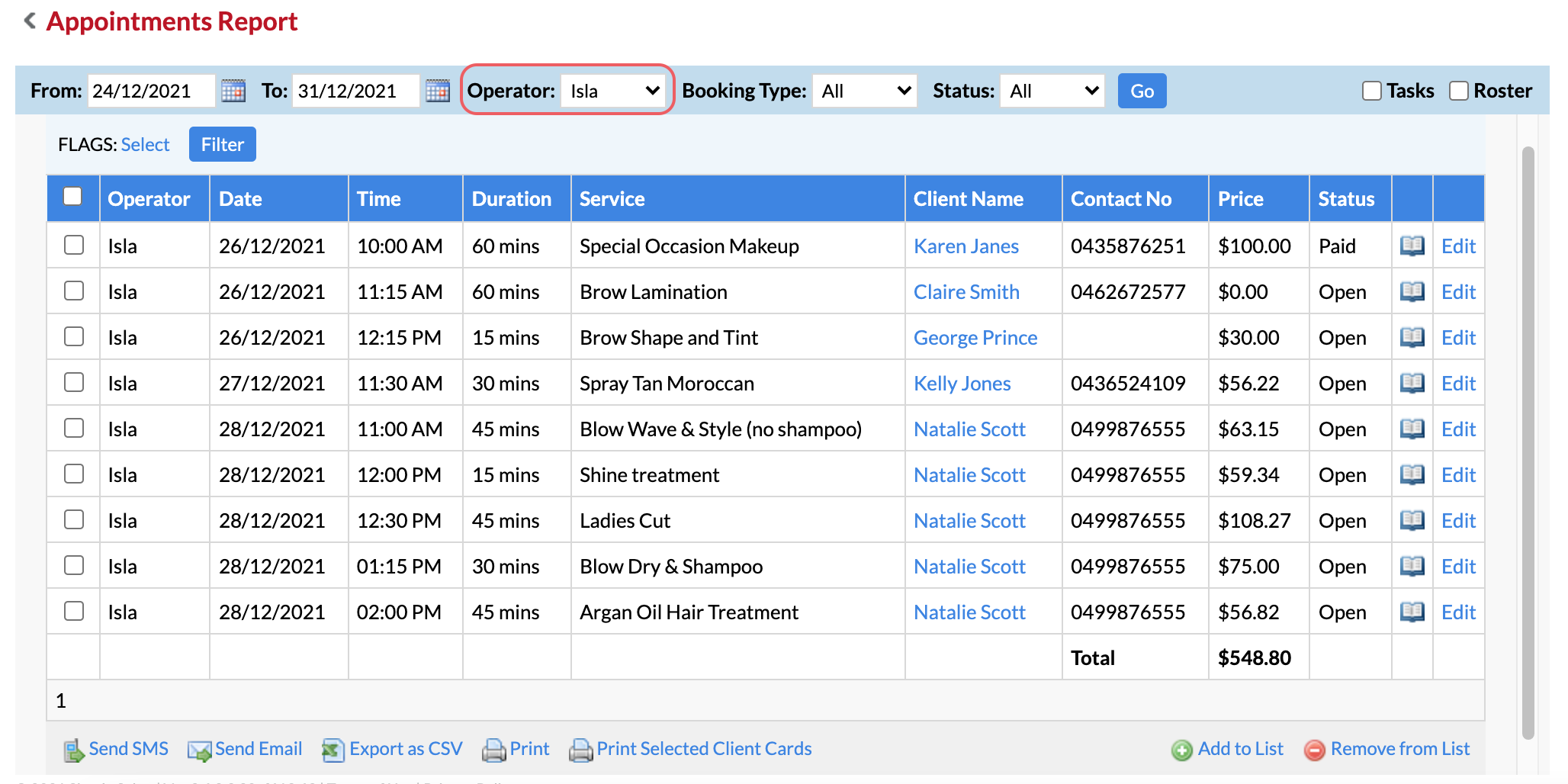Screen dimensions: 1568x784
Task: Open Claire Smith client link
Action: pos(966,291)
